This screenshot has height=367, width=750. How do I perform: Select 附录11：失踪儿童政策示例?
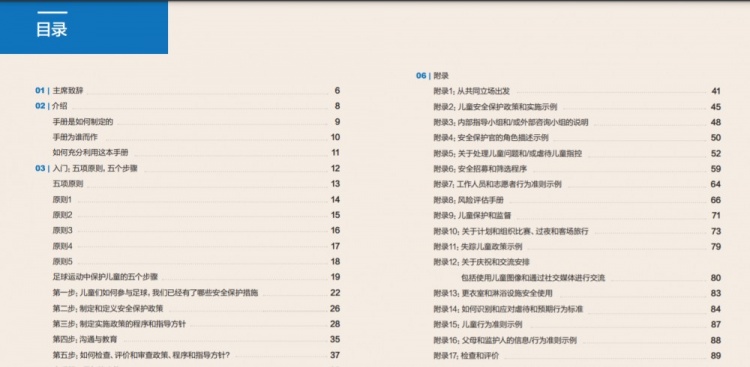577,246
